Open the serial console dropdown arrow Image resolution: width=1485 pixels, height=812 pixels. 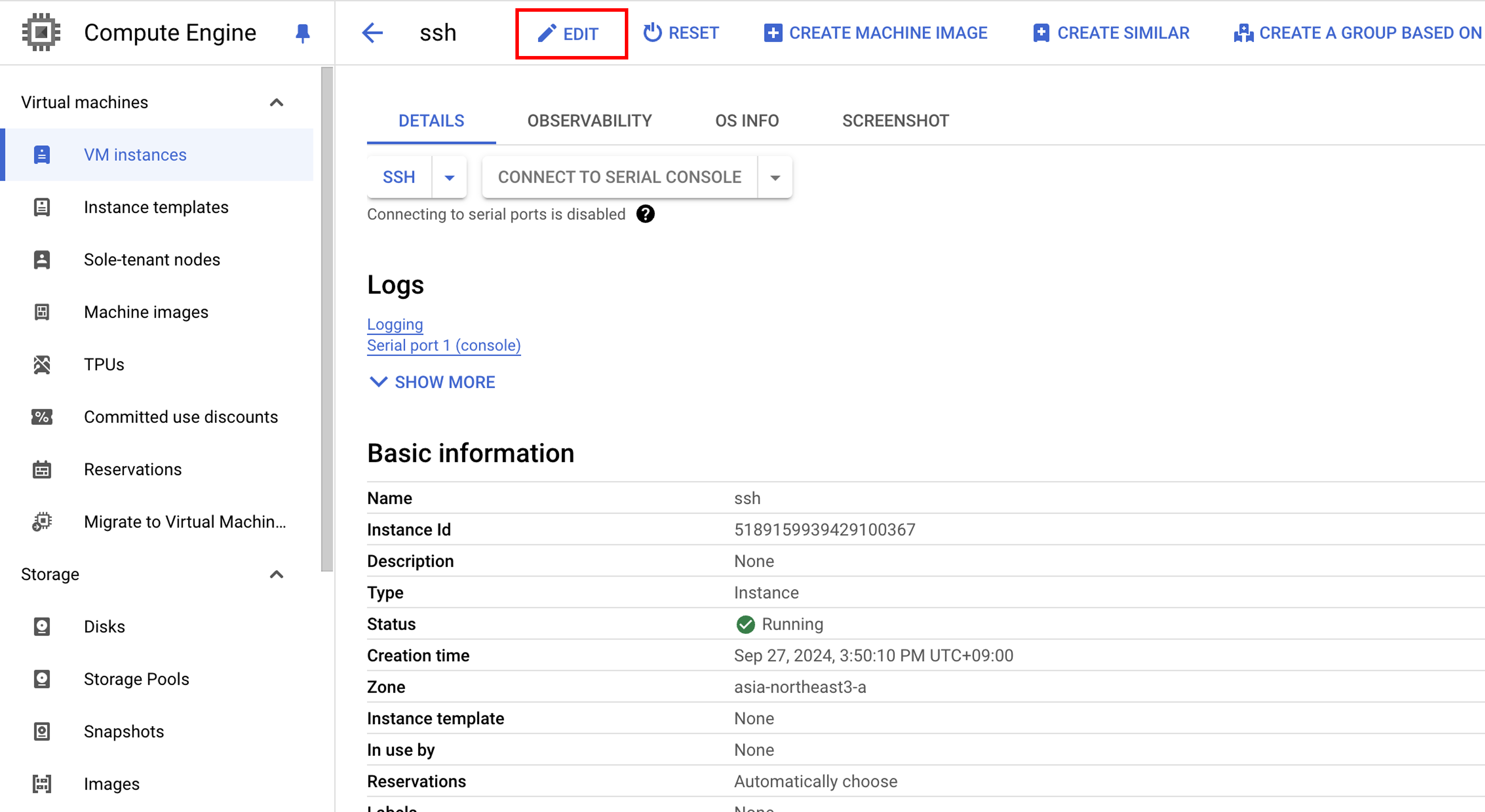[x=775, y=178]
